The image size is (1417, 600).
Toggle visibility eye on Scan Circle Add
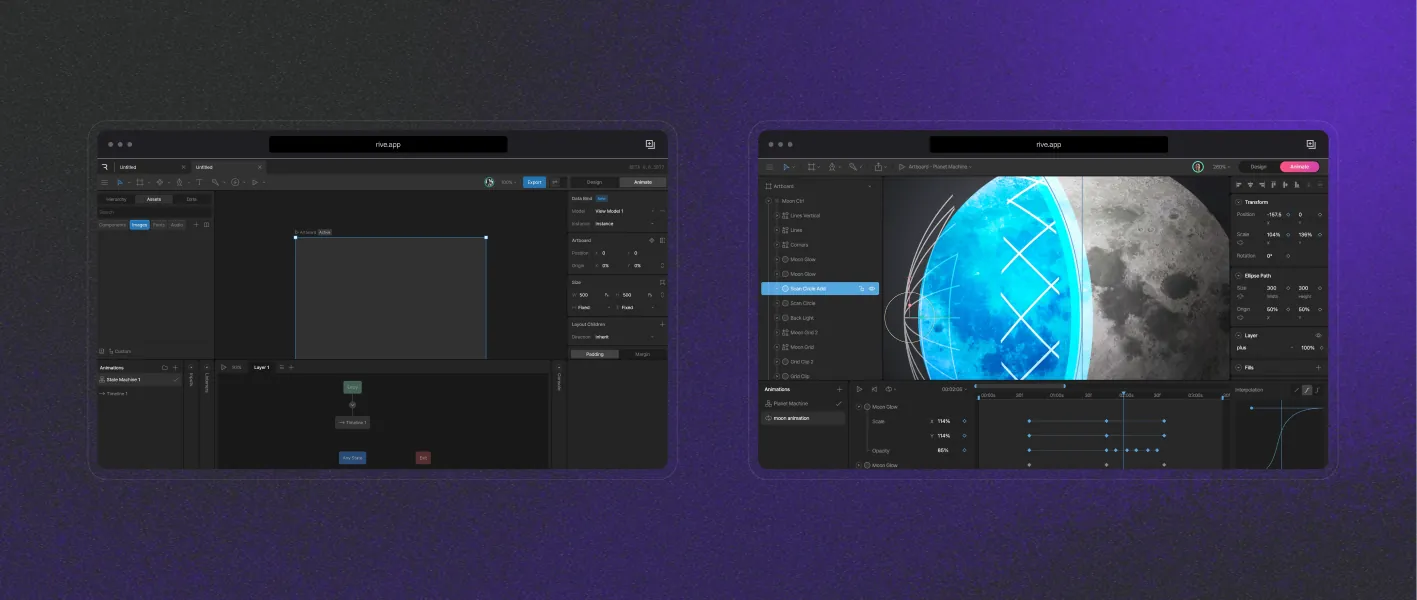(x=872, y=288)
